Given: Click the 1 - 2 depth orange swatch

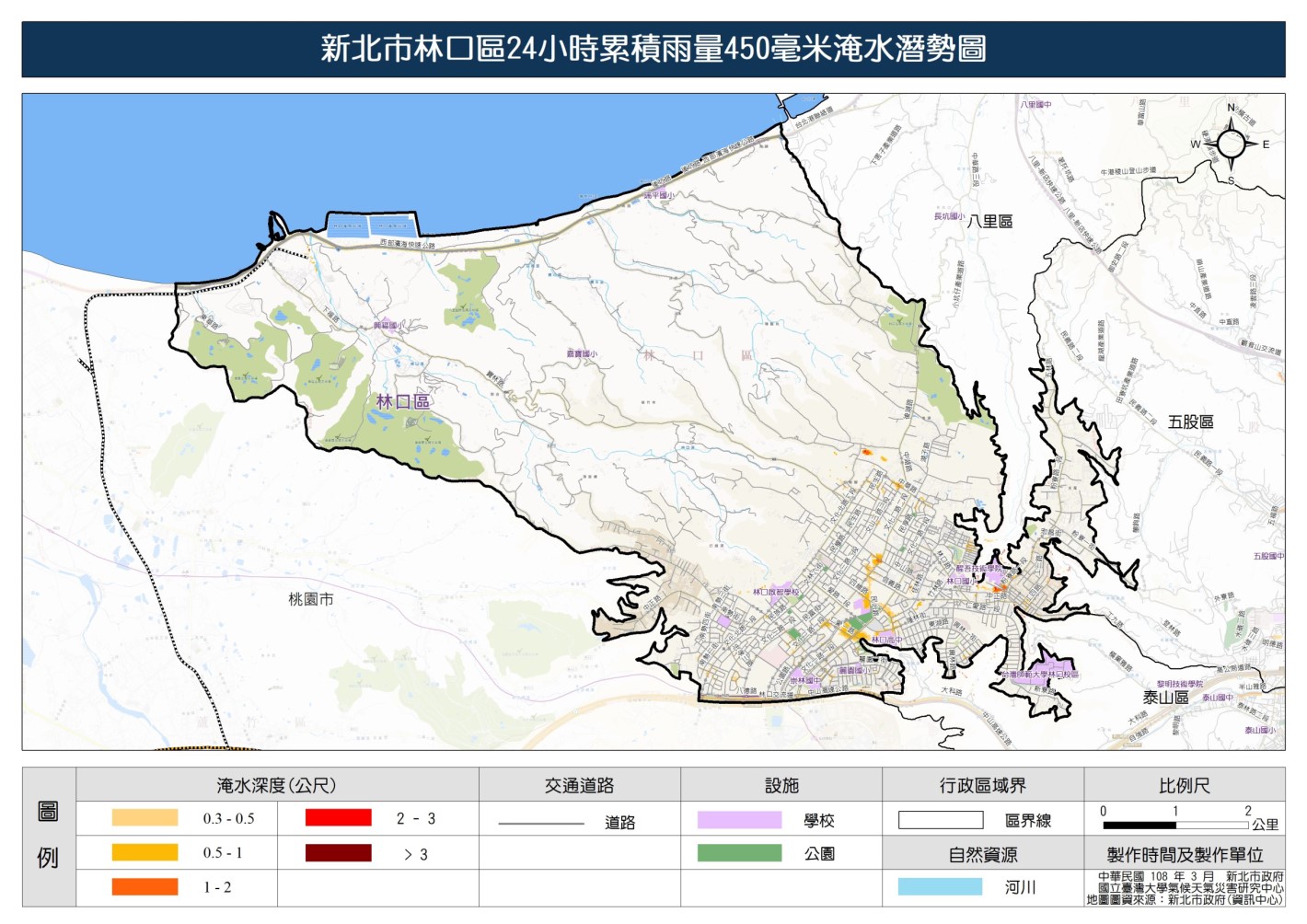Looking at the screenshot, I should pos(145,887).
